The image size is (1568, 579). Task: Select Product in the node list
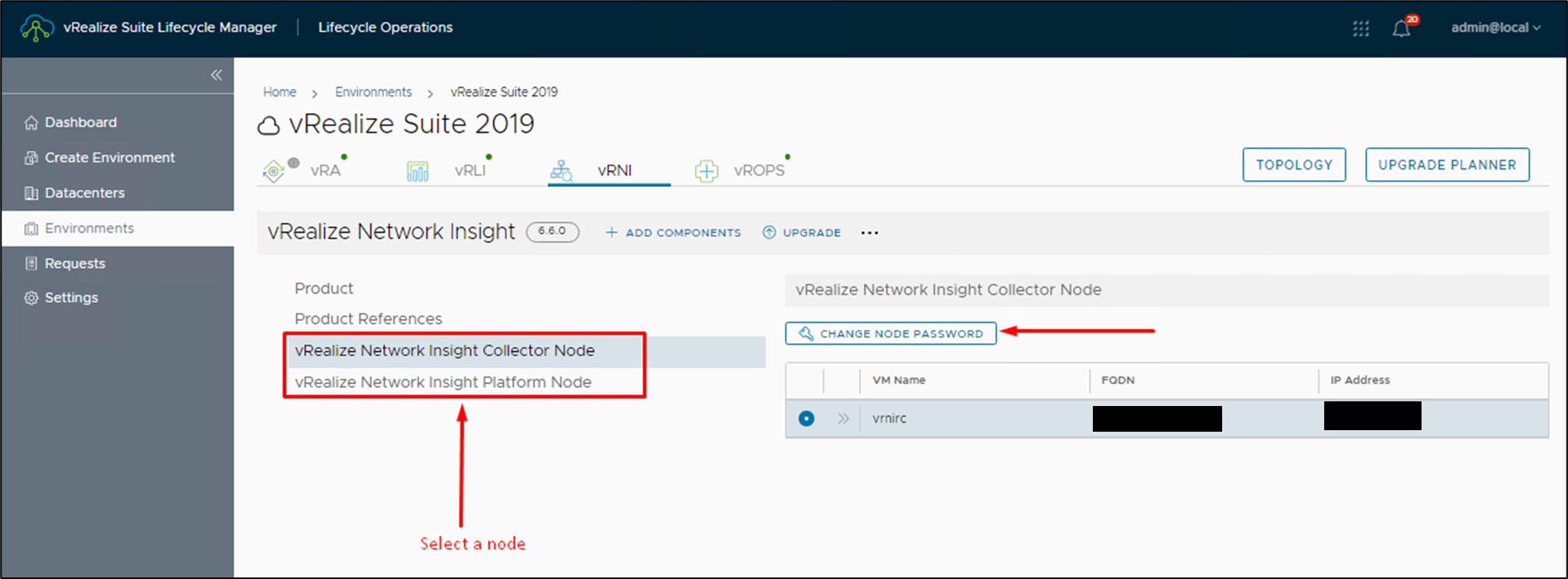[x=324, y=288]
